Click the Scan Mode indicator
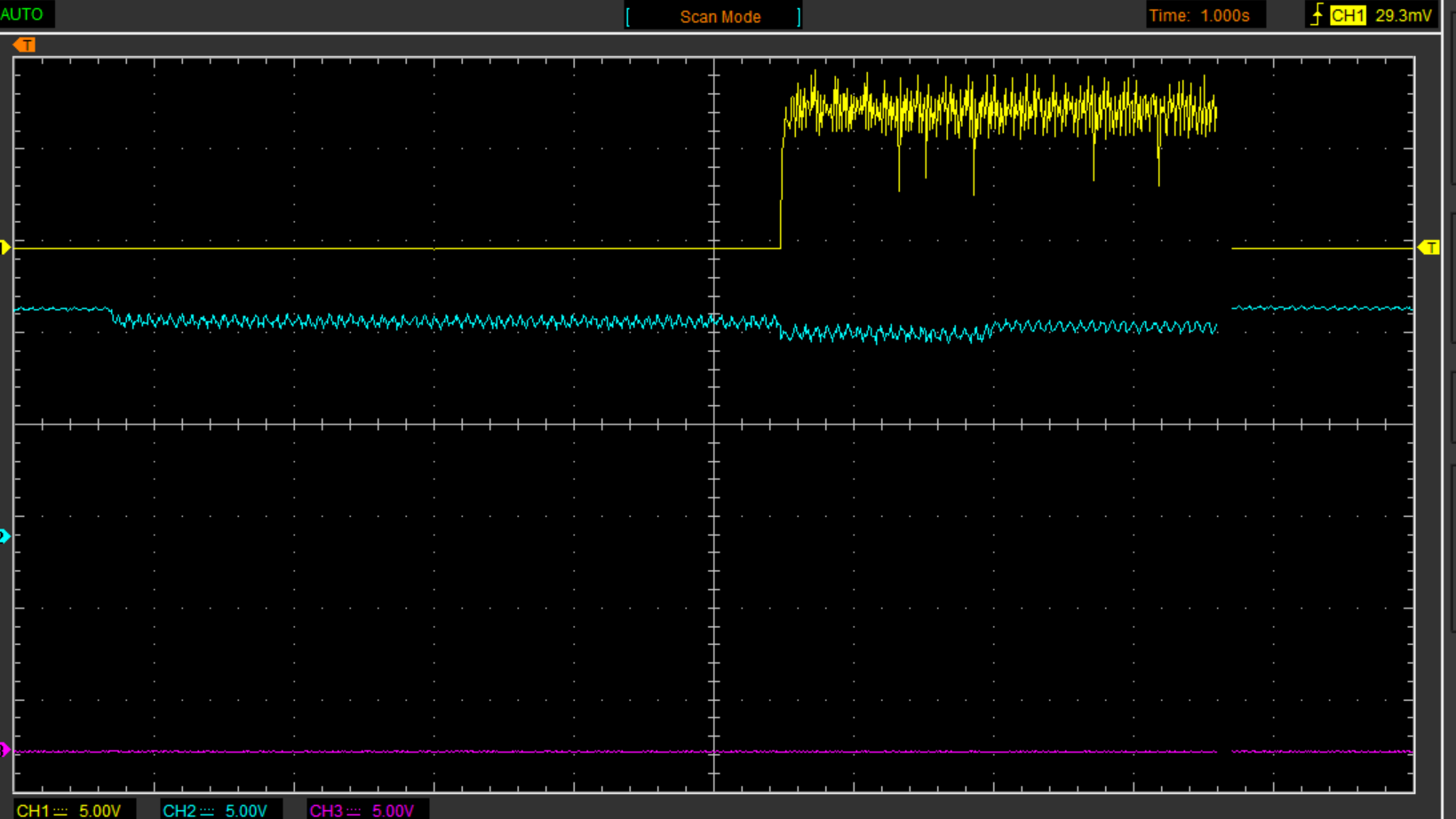 (x=720, y=17)
